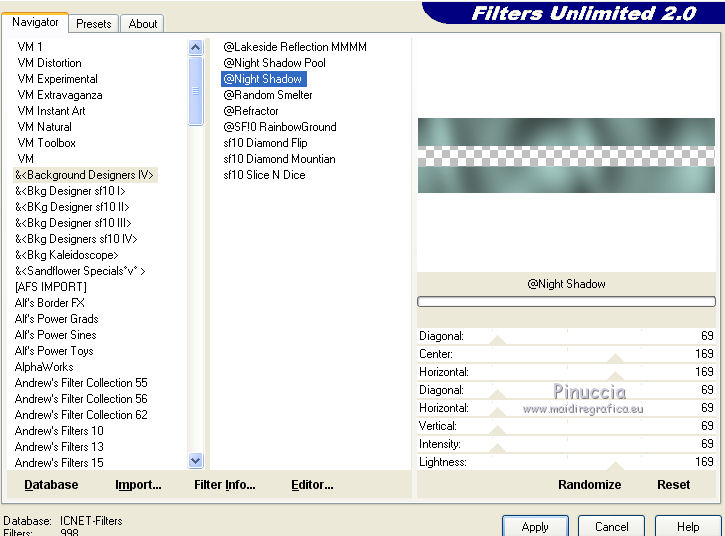Select the VM Toolbox category
This screenshot has width=725, height=536.
tap(47, 143)
